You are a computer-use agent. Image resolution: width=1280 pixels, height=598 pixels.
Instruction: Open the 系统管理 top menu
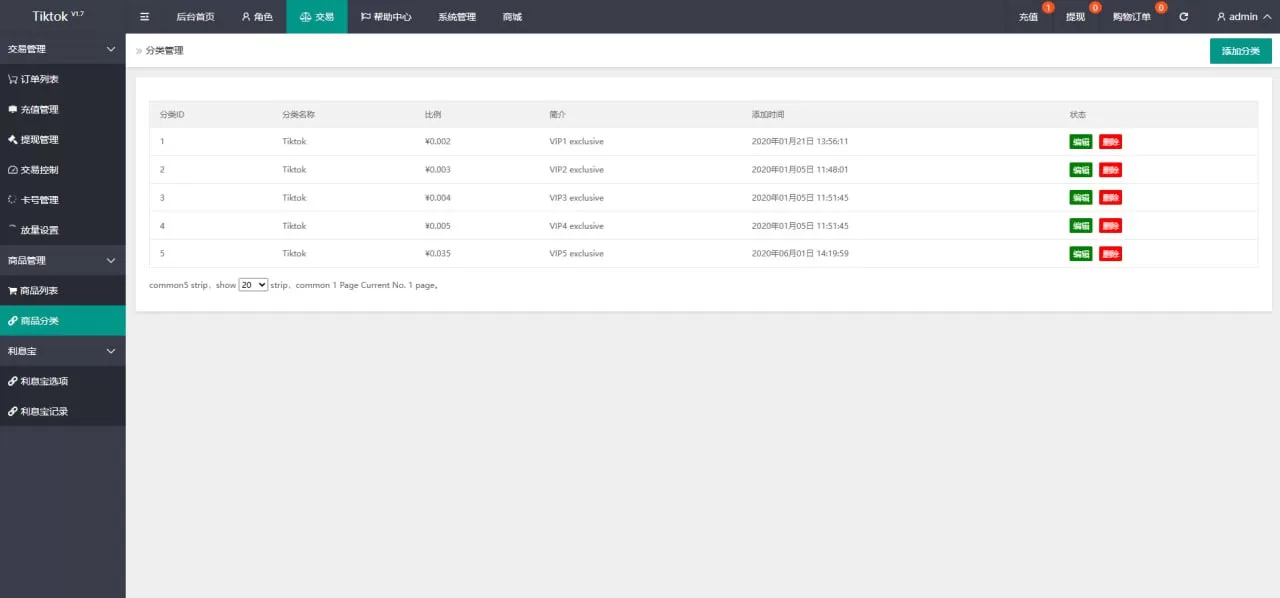tap(456, 17)
